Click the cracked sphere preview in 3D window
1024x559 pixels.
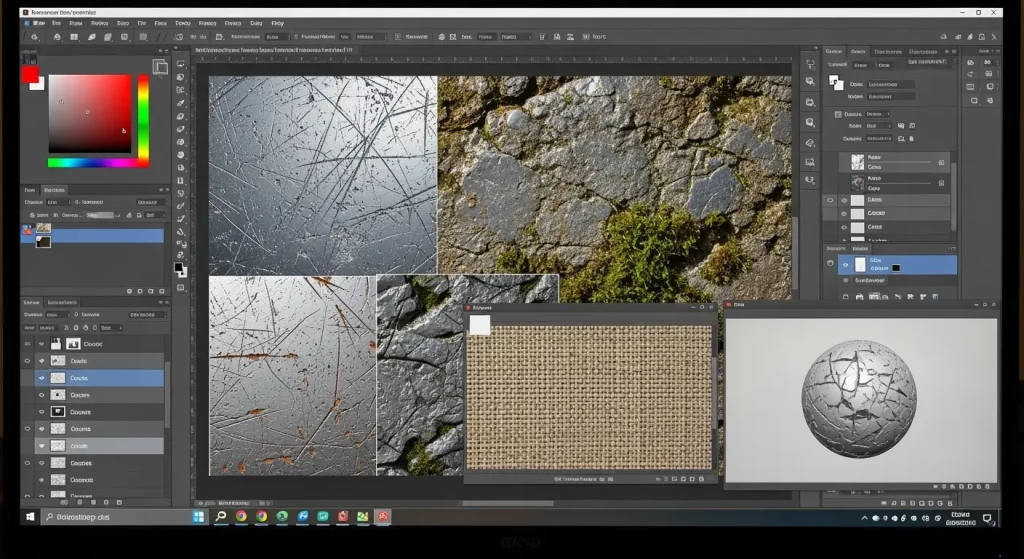(859, 397)
